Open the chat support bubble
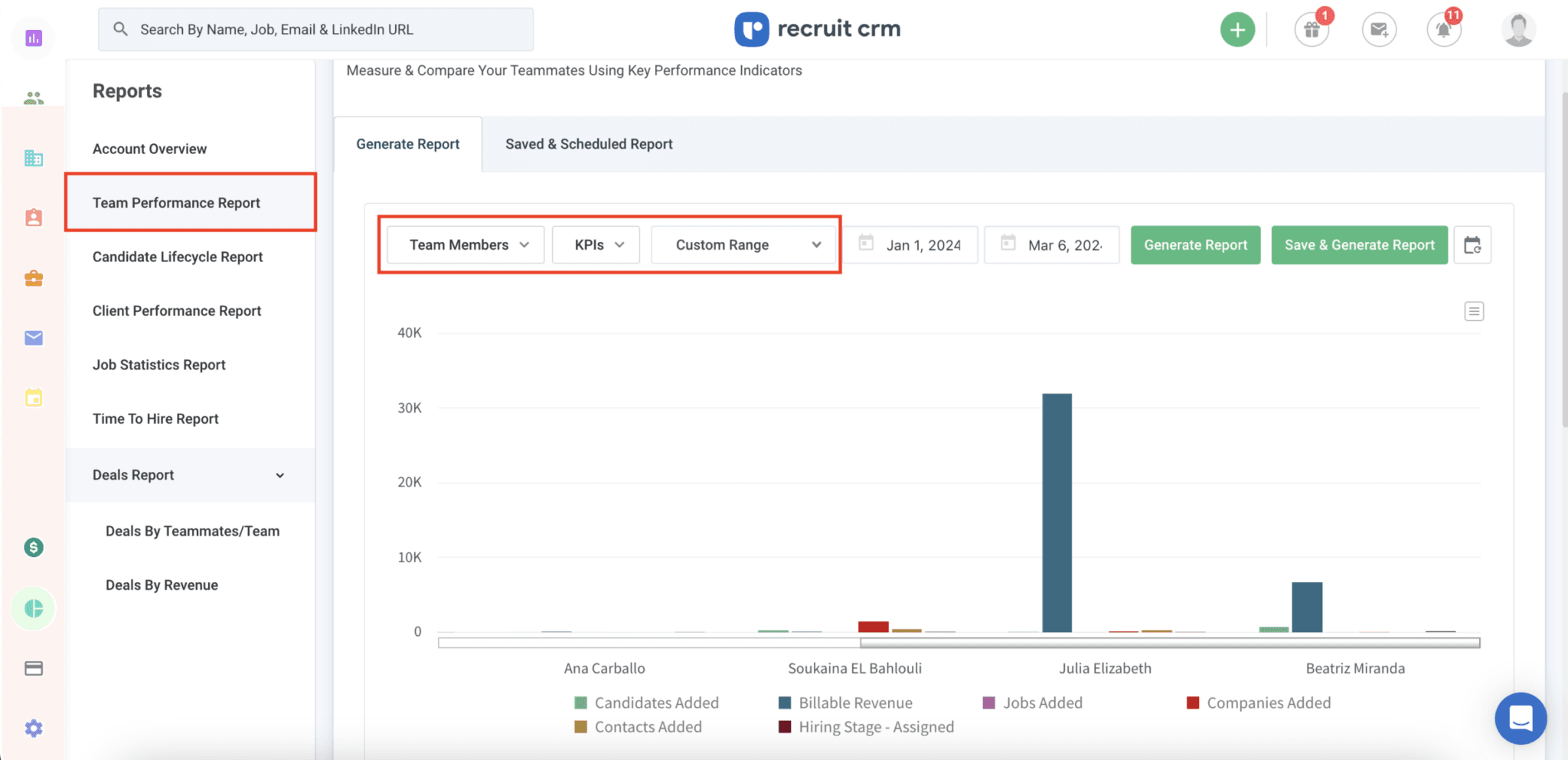This screenshot has width=1568, height=760. (x=1521, y=718)
